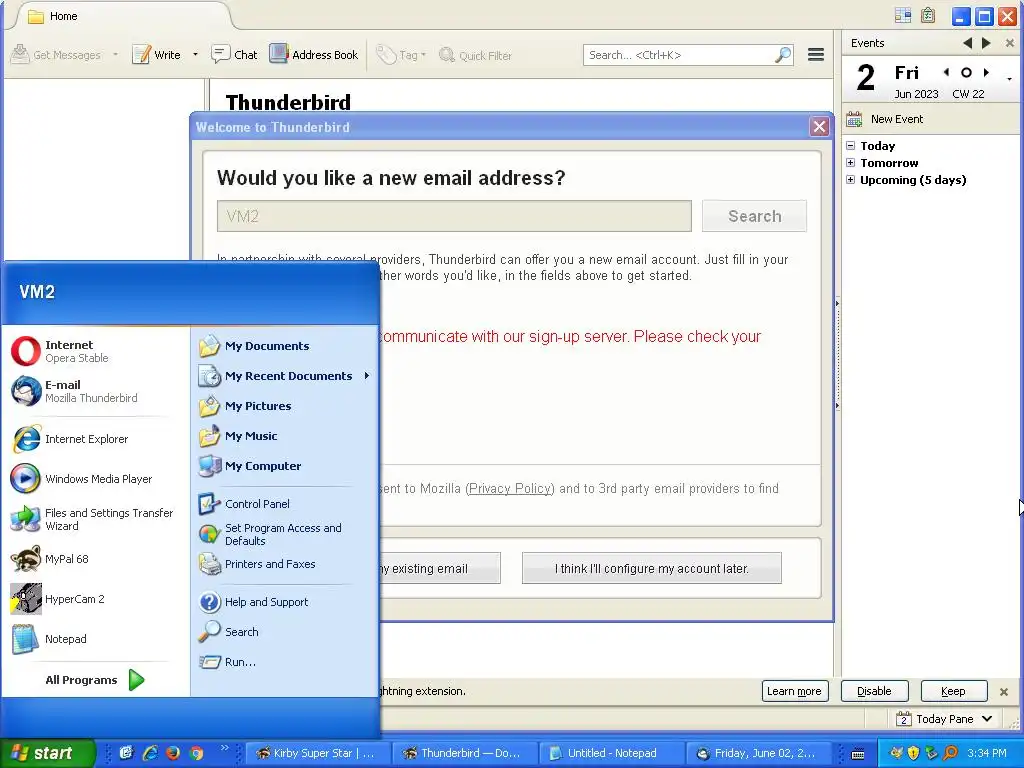This screenshot has width=1024, height=768.
Task: Dismiss the Lightning notification bar
Action: click(x=1004, y=692)
